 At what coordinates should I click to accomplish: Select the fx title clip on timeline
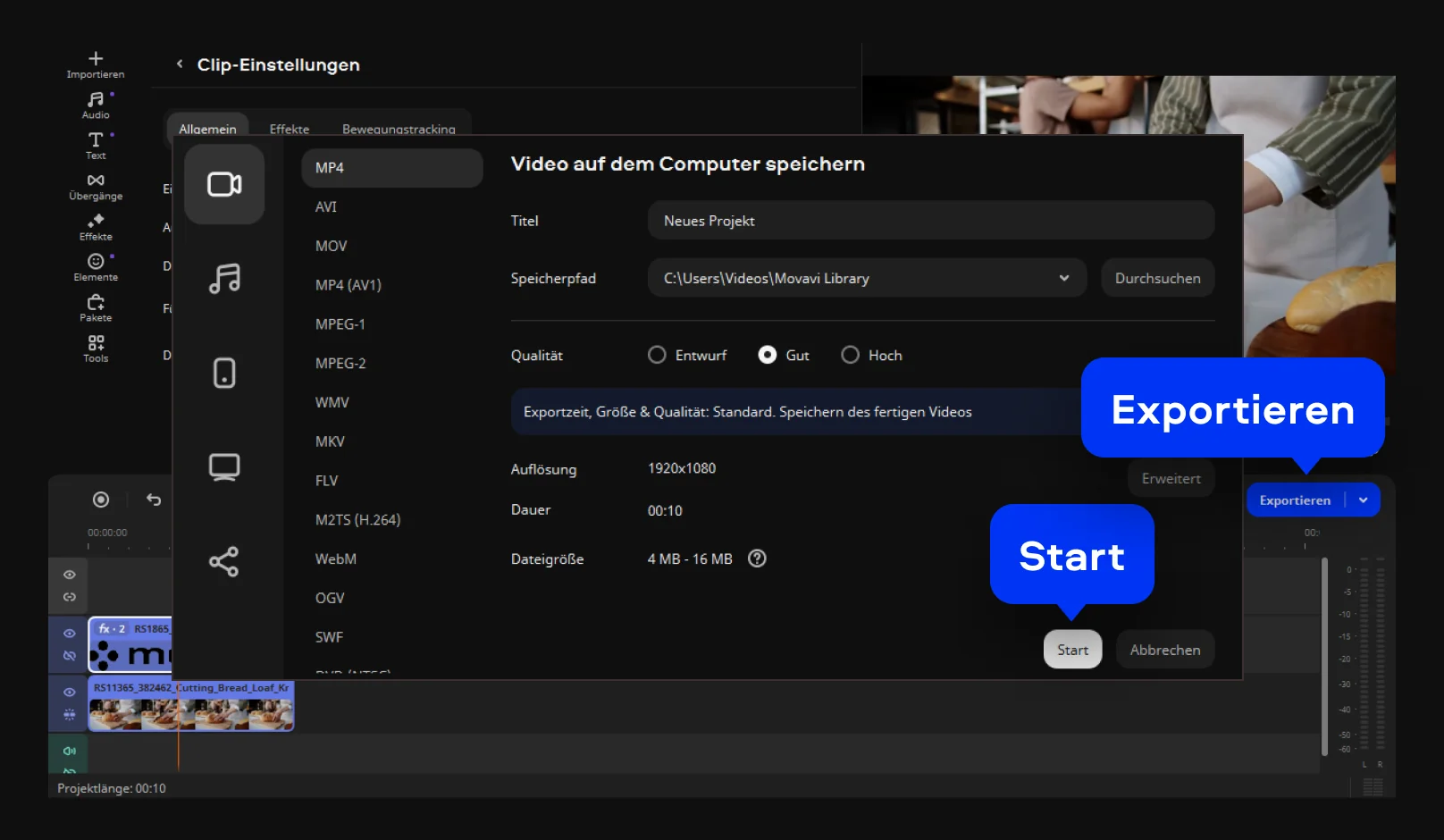pos(130,644)
